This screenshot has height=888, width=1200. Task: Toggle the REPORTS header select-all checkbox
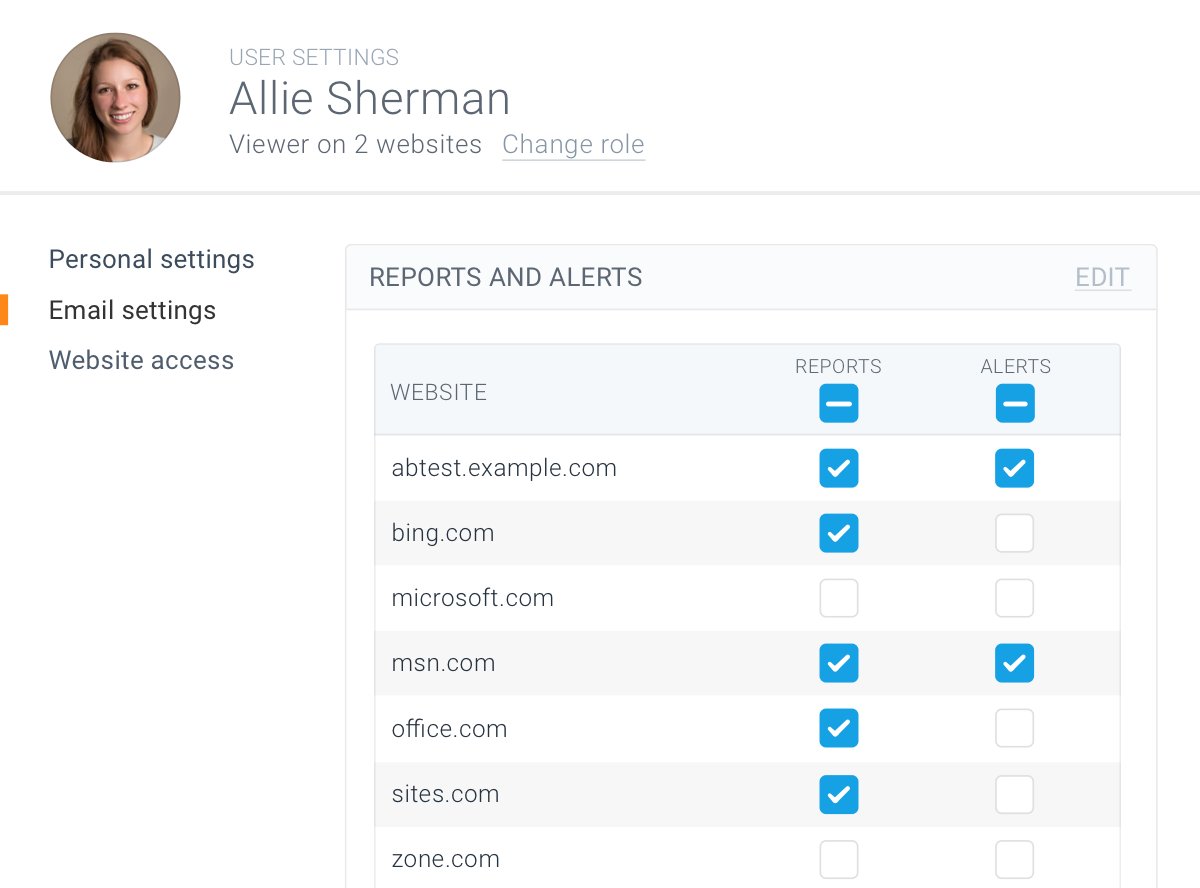[839, 404]
